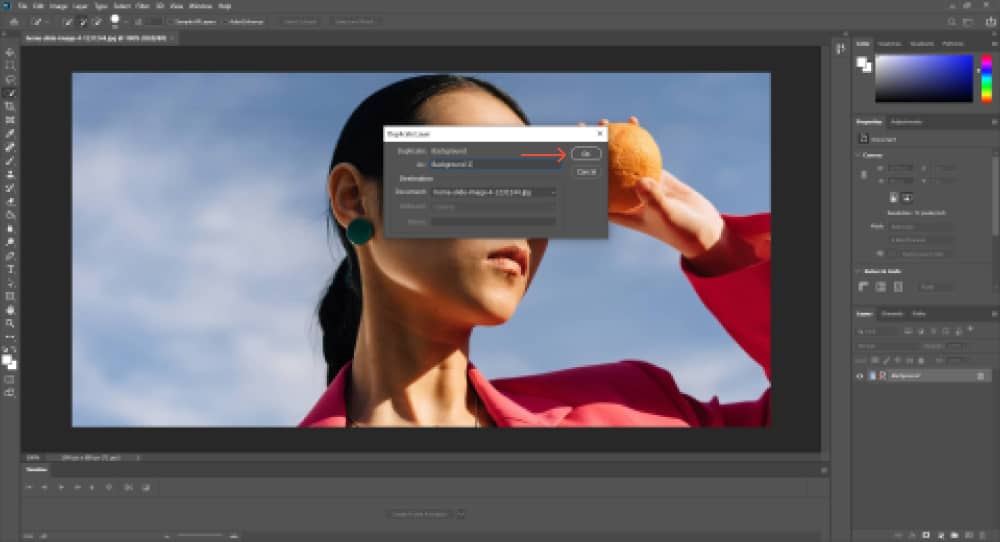Enable the Auto-Enhance checkbox
The height and width of the screenshot is (542, 1000).
click(x=226, y=22)
